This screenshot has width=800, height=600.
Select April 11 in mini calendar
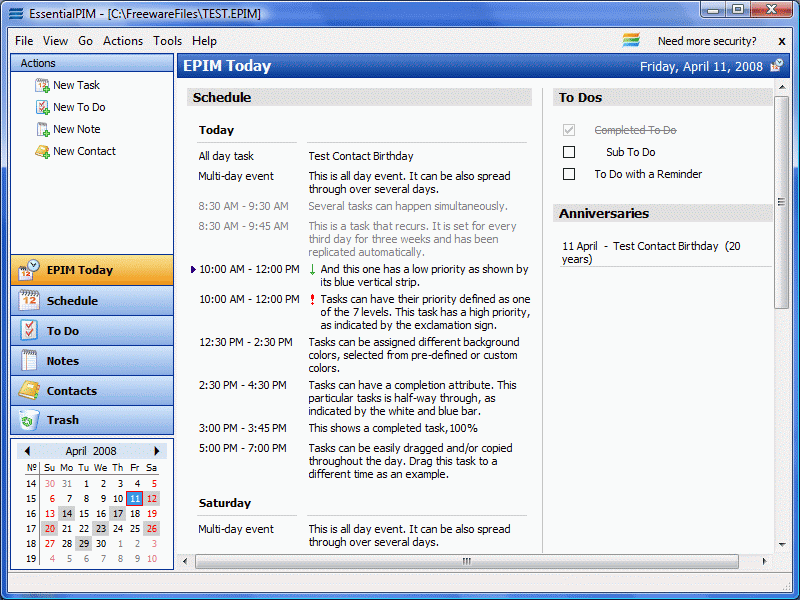tap(135, 498)
